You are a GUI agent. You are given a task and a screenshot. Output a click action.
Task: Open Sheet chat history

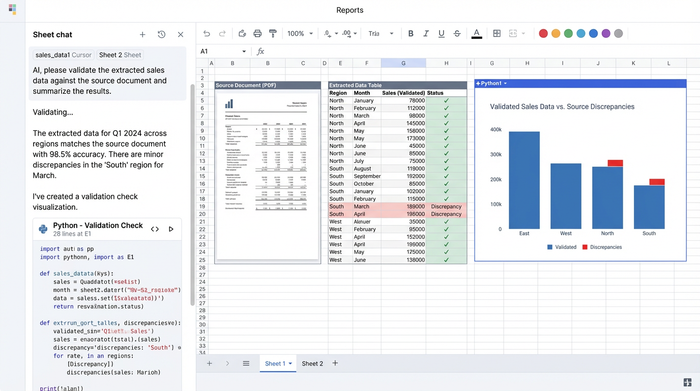[162, 34]
